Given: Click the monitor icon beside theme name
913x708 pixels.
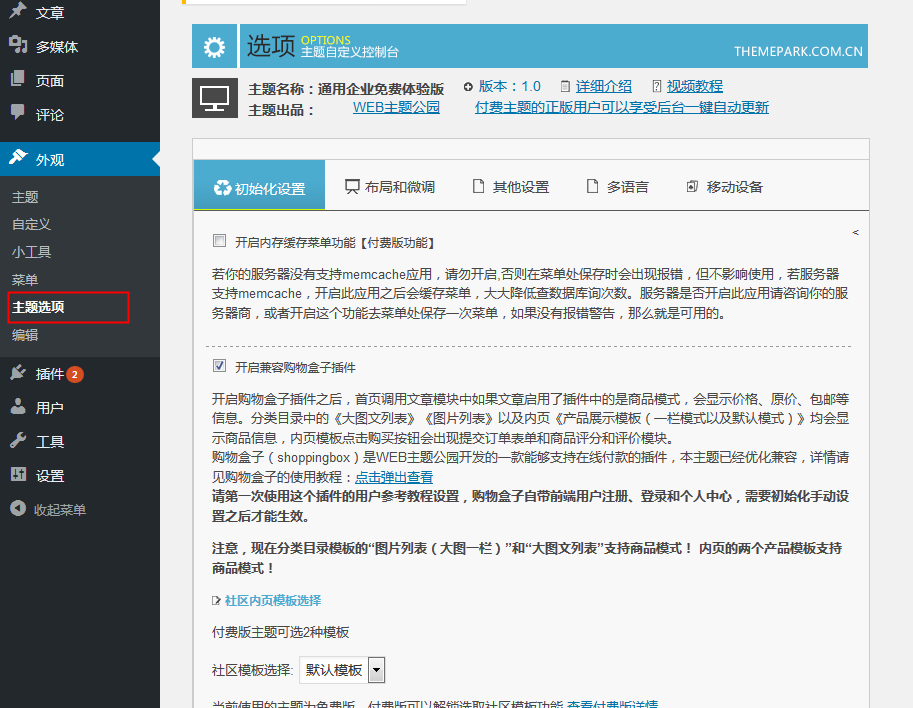Looking at the screenshot, I should point(214,97).
